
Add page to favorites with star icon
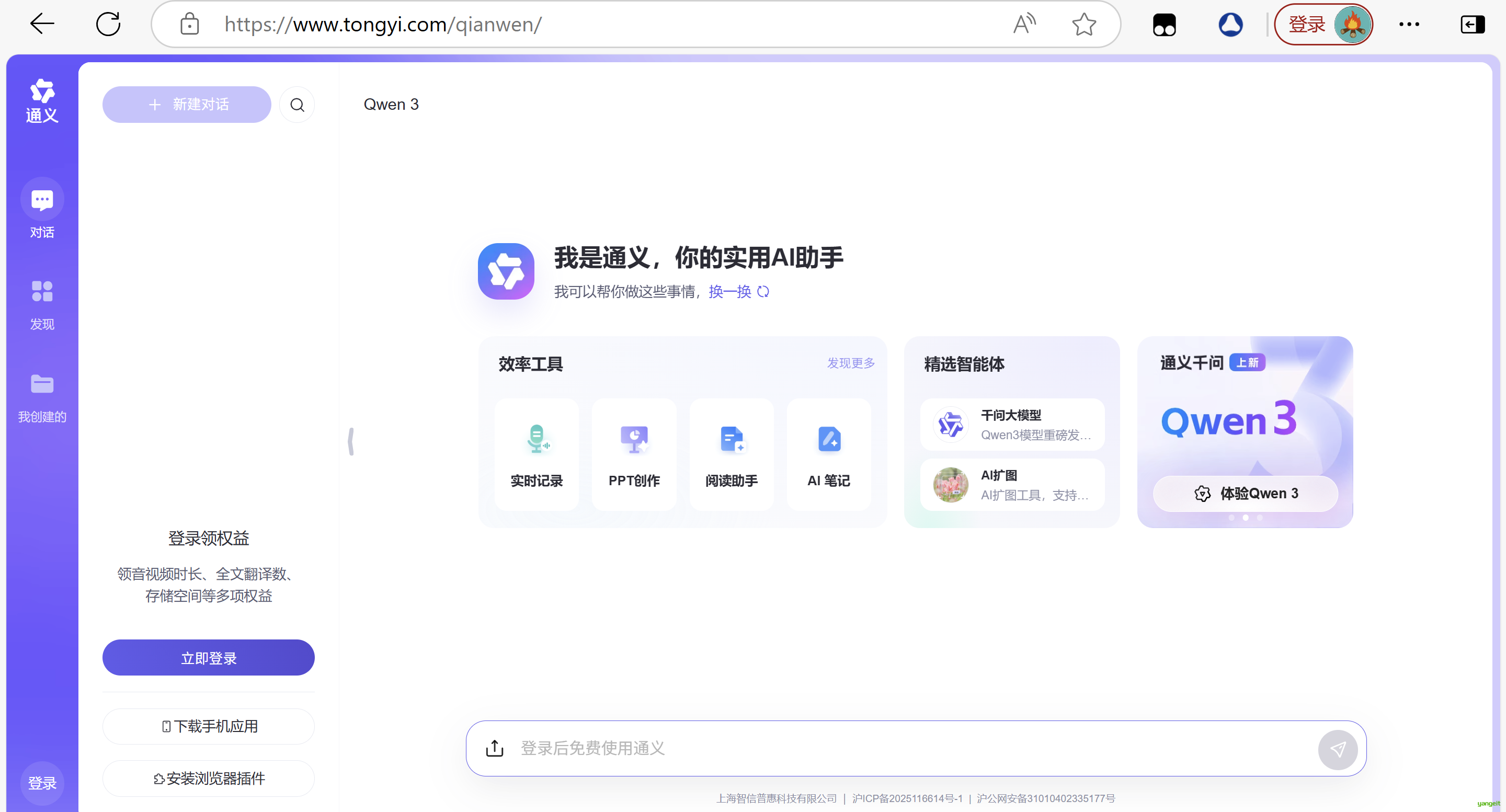1084,24
